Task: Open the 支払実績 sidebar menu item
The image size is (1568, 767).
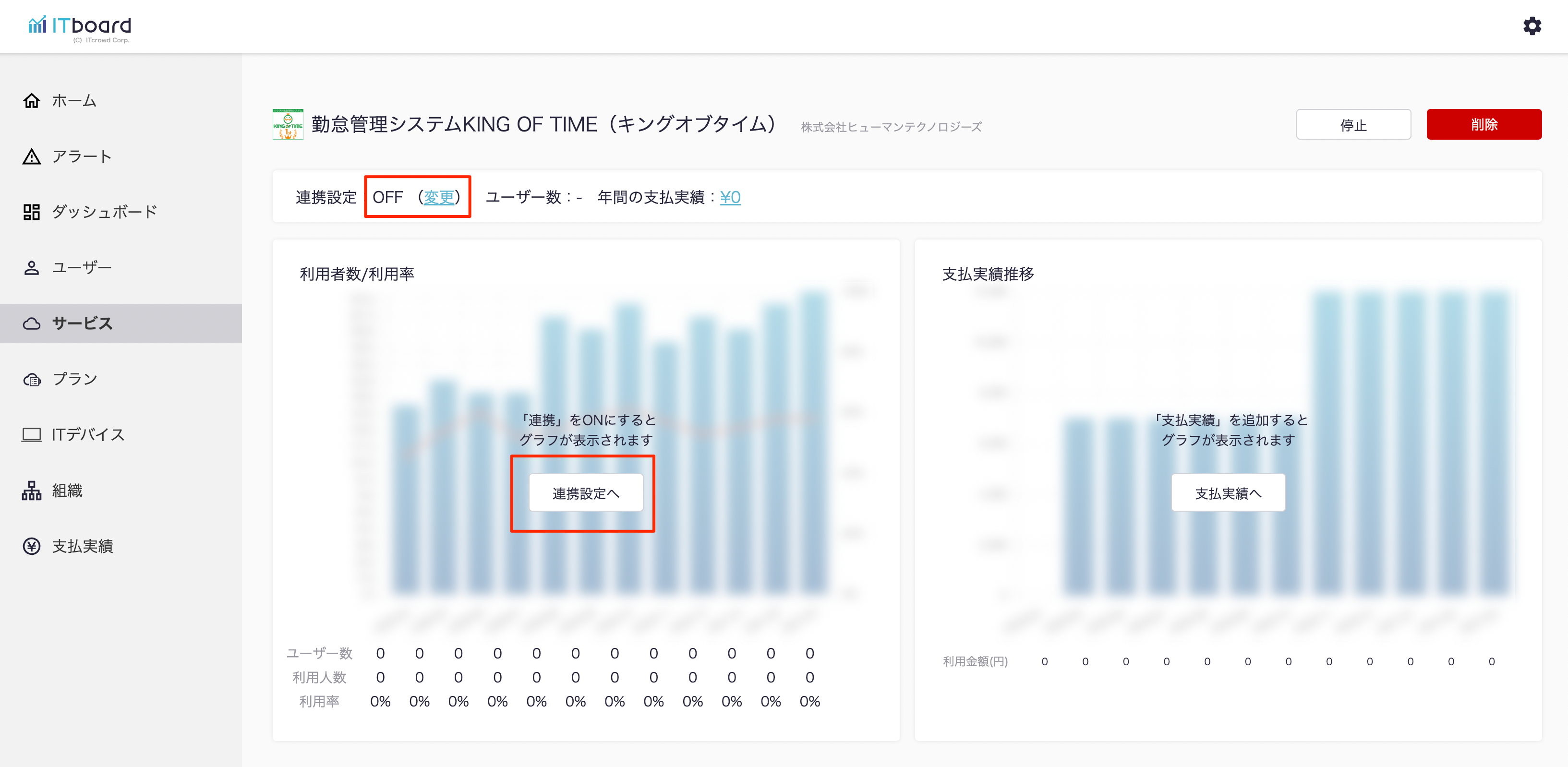Action: coord(82,546)
